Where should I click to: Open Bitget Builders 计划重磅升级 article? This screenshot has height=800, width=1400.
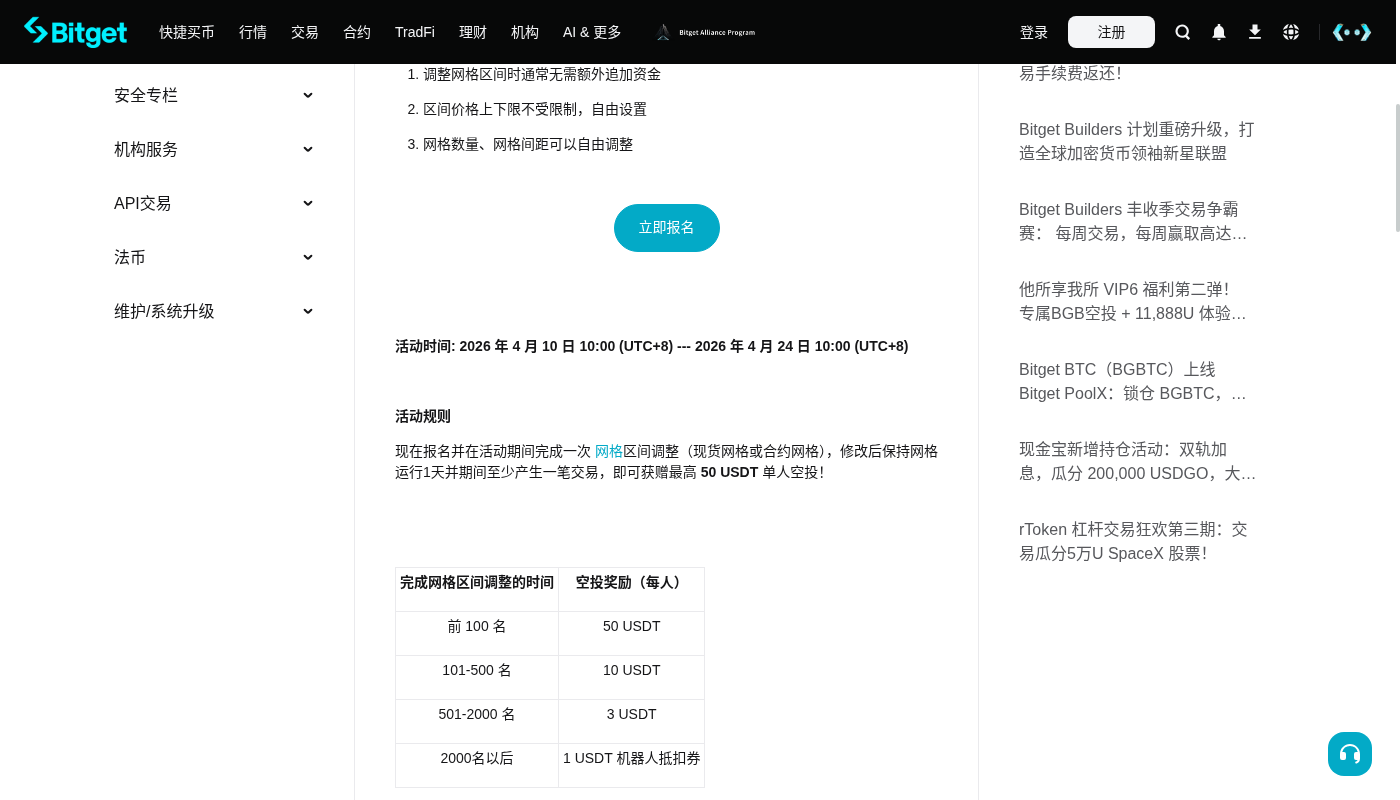[1137, 141]
